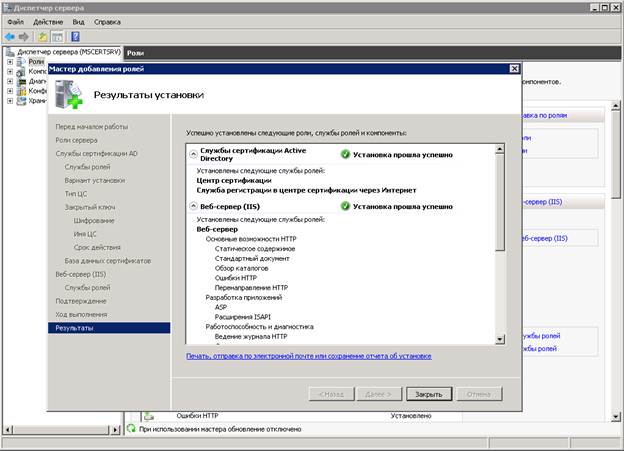Open the Справка menu

coord(107,22)
